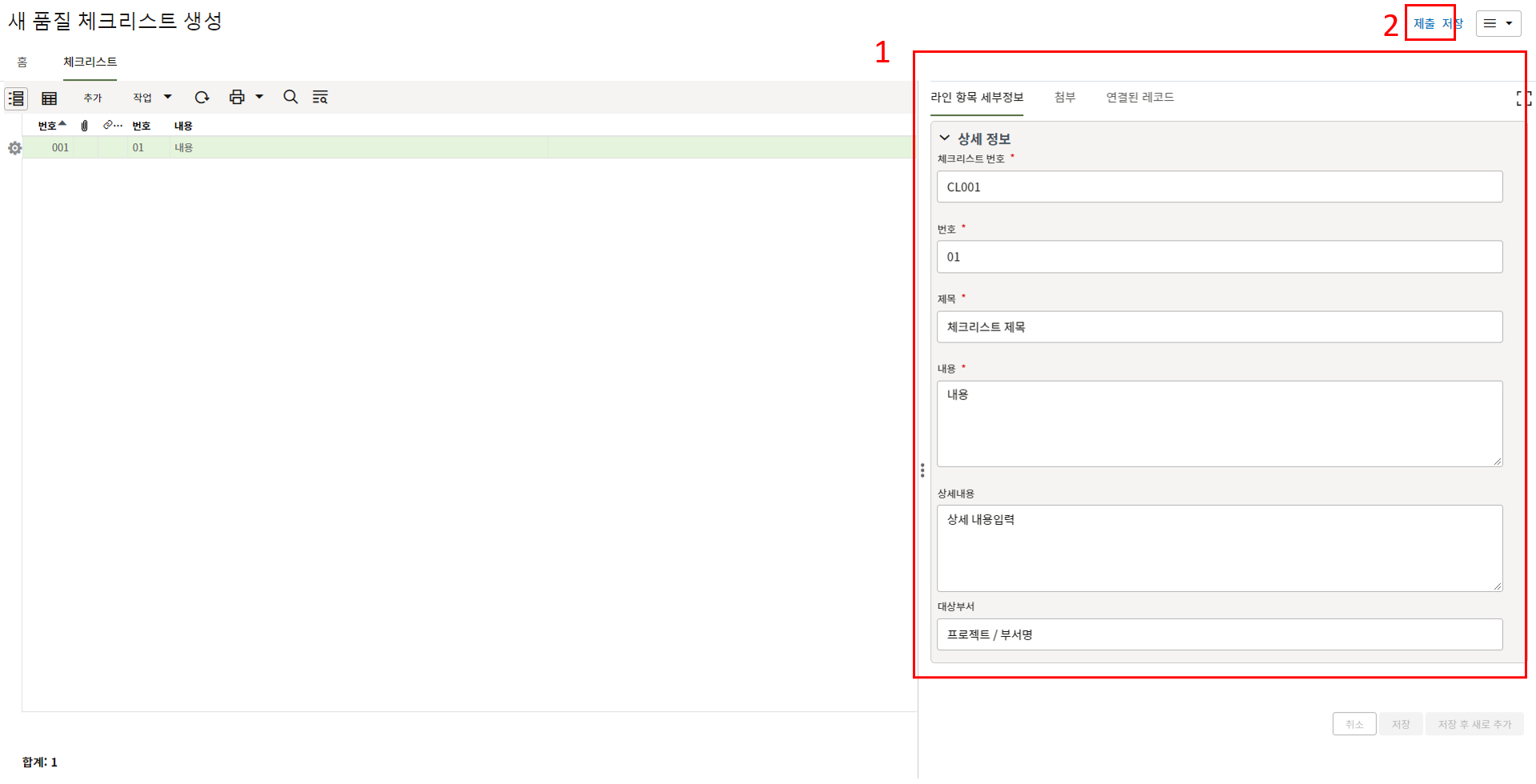Screen dimensions: 1536x784
Task: Open the hamburger menu dropdown at top right
Action: (1498, 24)
